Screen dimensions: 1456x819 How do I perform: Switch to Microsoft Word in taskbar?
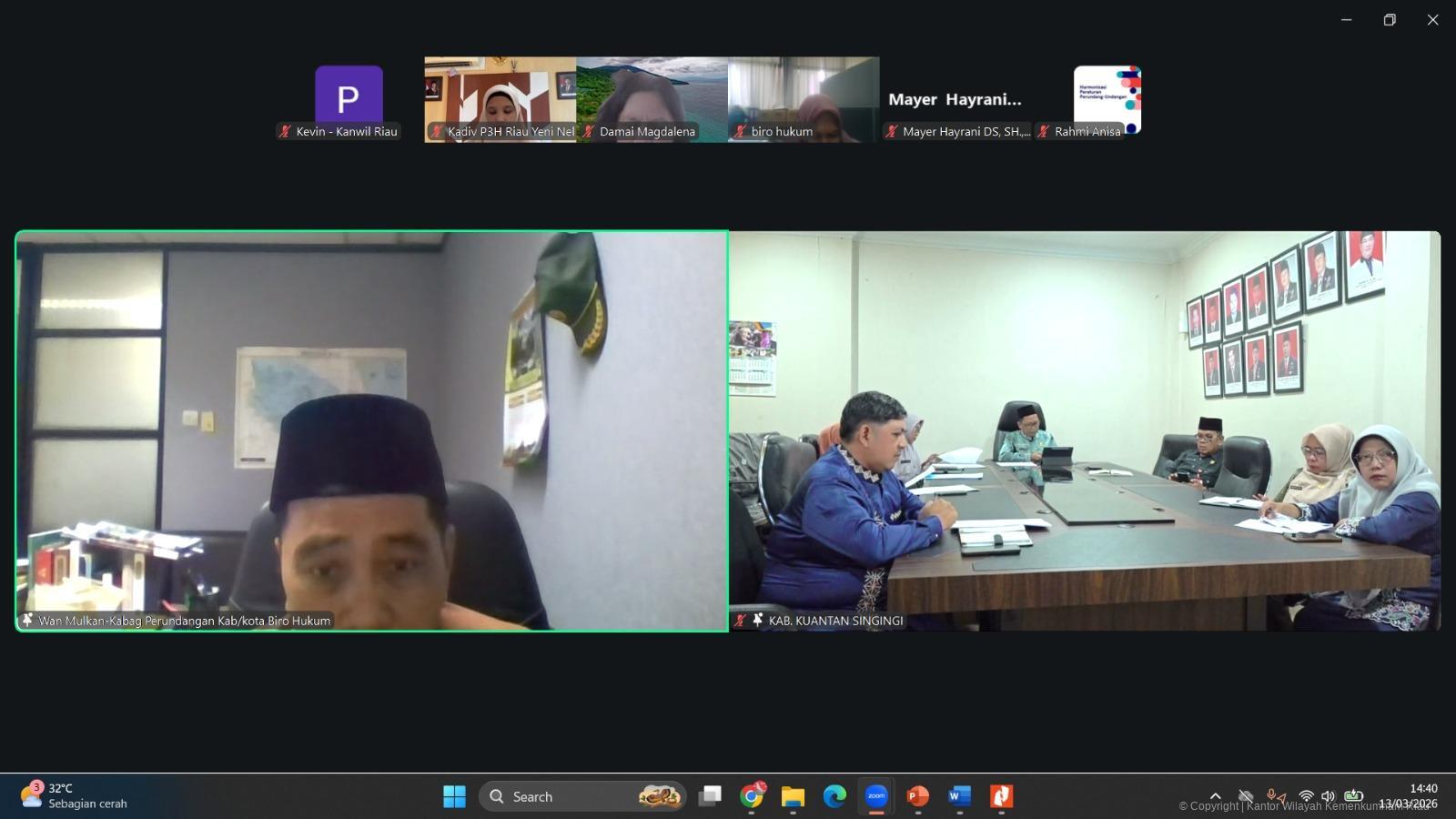[959, 796]
